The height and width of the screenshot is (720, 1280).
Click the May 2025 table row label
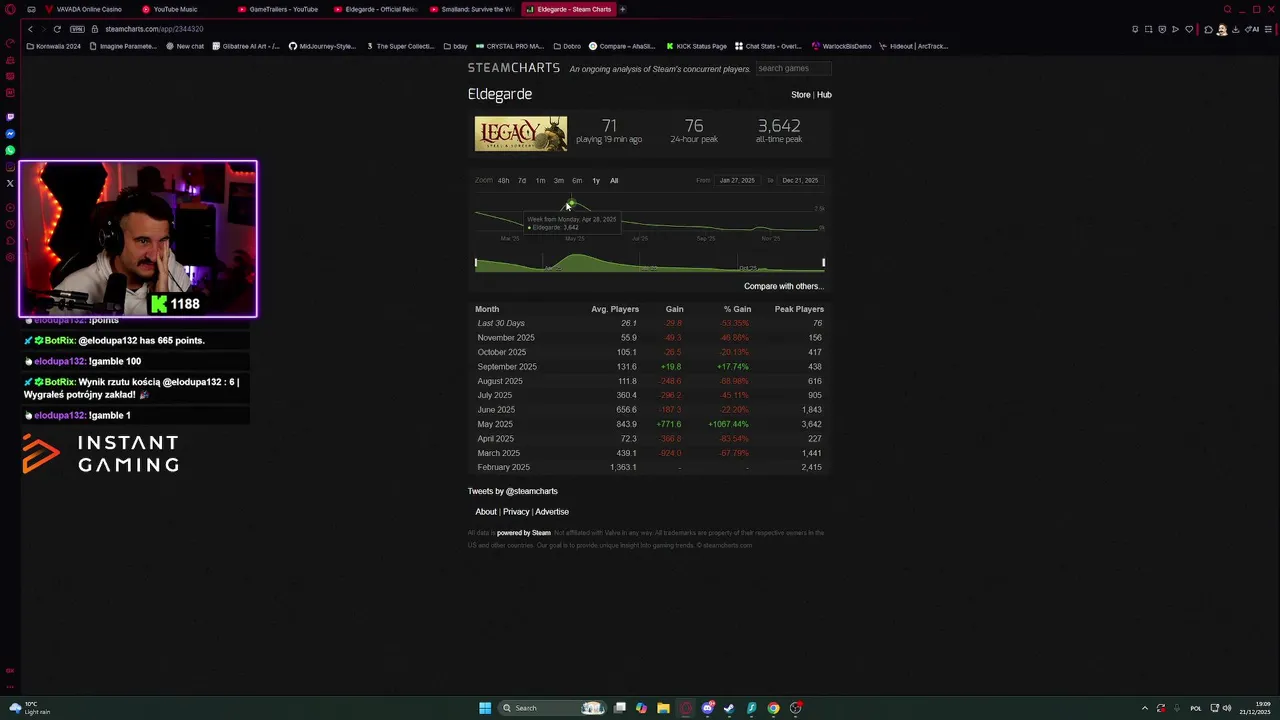pyautogui.click(x=495, y=424)
